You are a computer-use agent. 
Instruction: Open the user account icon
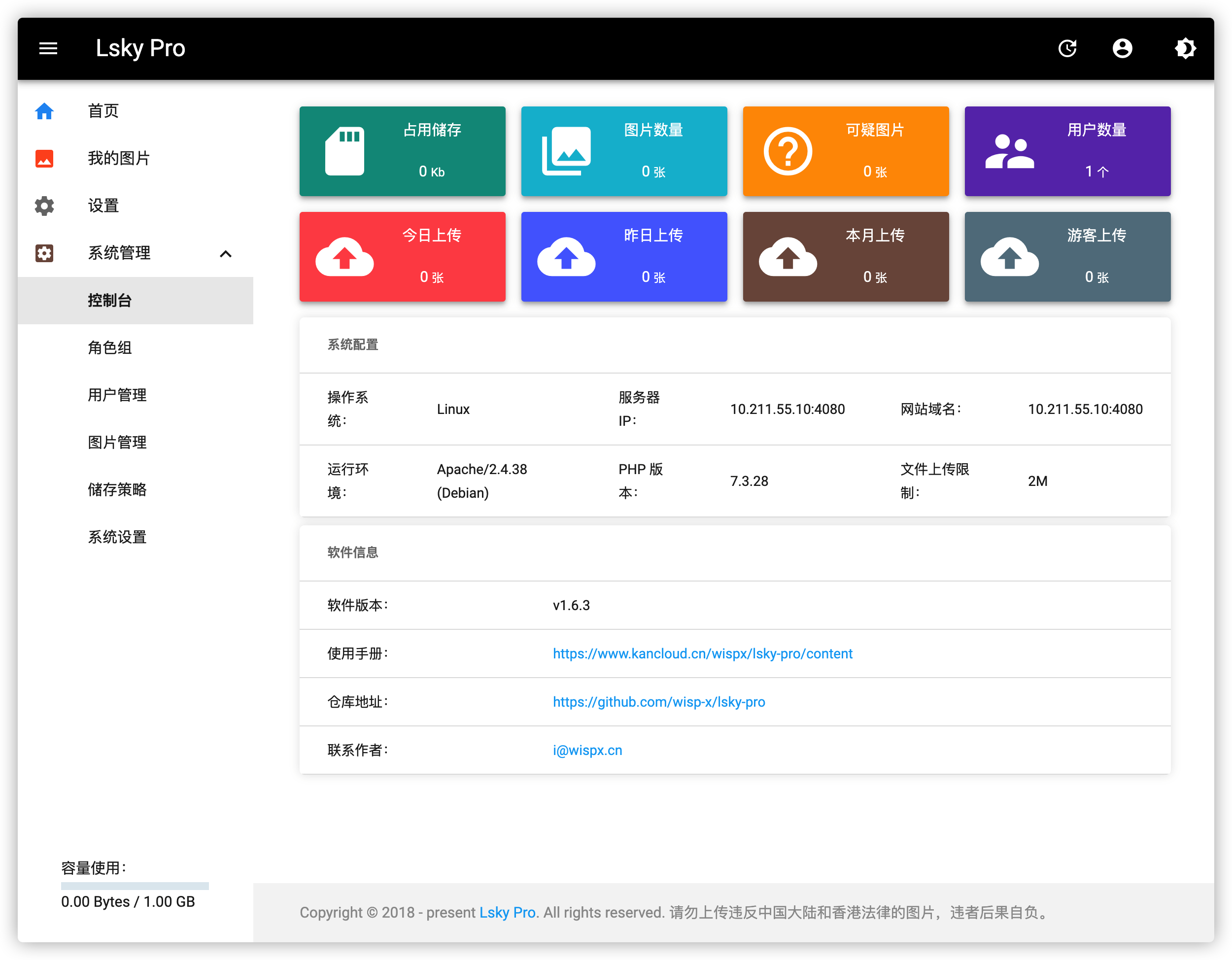tap(1123, 48)
